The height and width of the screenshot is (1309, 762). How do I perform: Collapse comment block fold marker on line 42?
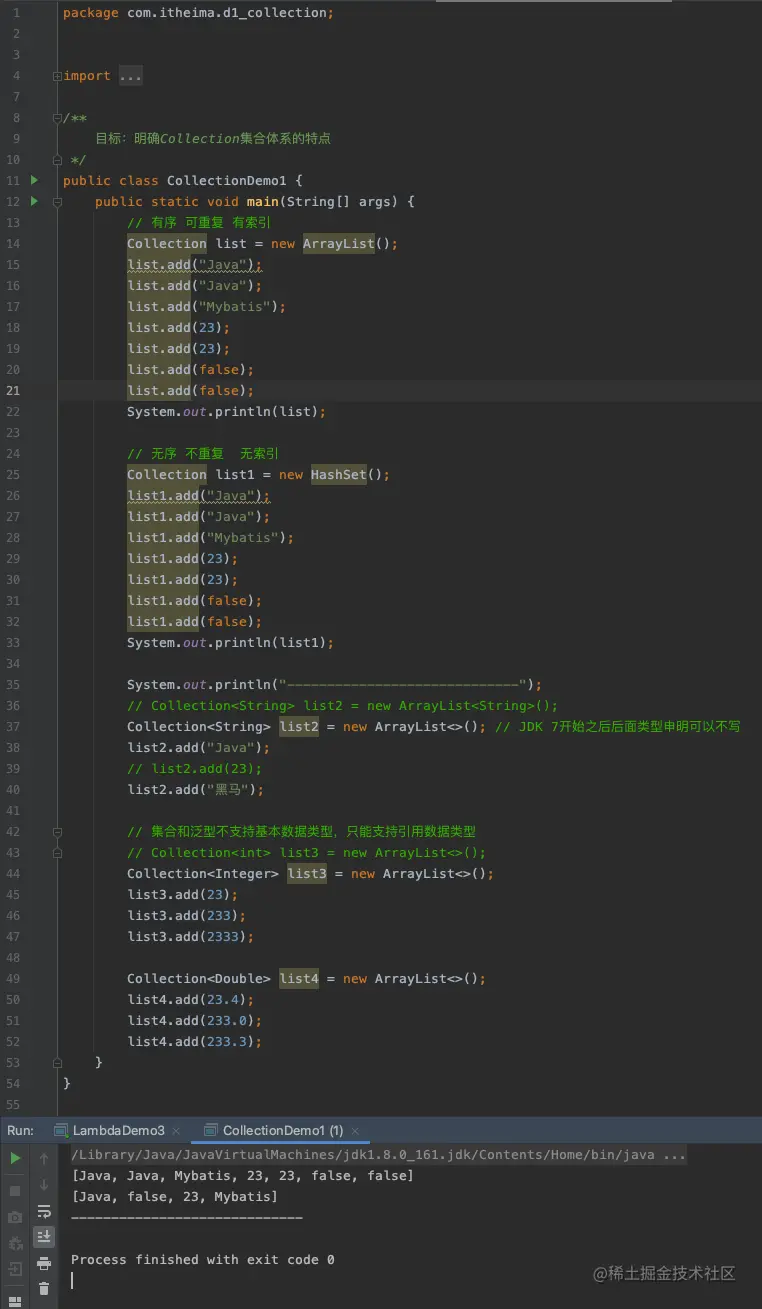coord(58,832)
